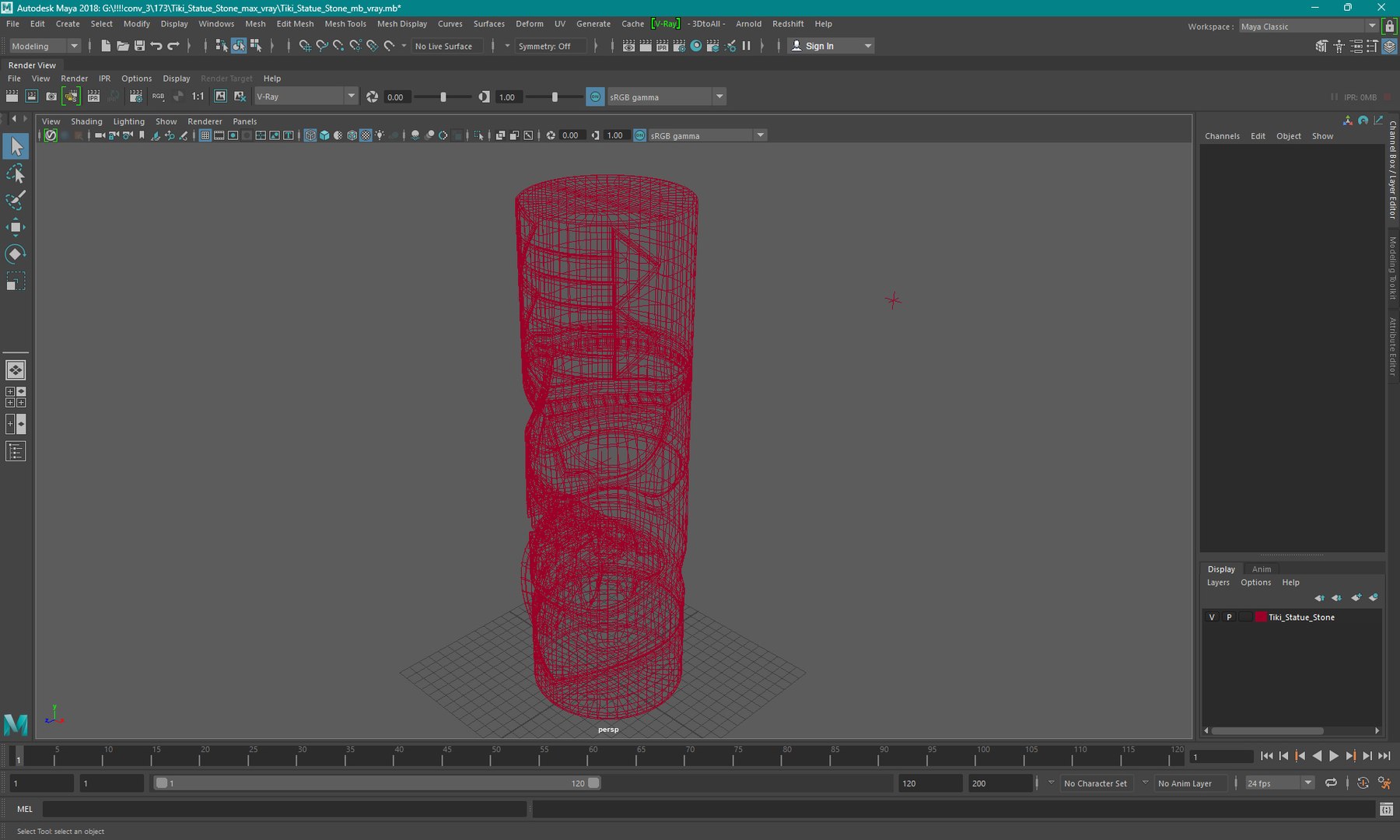The height and width of the screenshot is (840, 1400).
Task: Open the Modeling menu set dropdown
Action: coord(44,46)
